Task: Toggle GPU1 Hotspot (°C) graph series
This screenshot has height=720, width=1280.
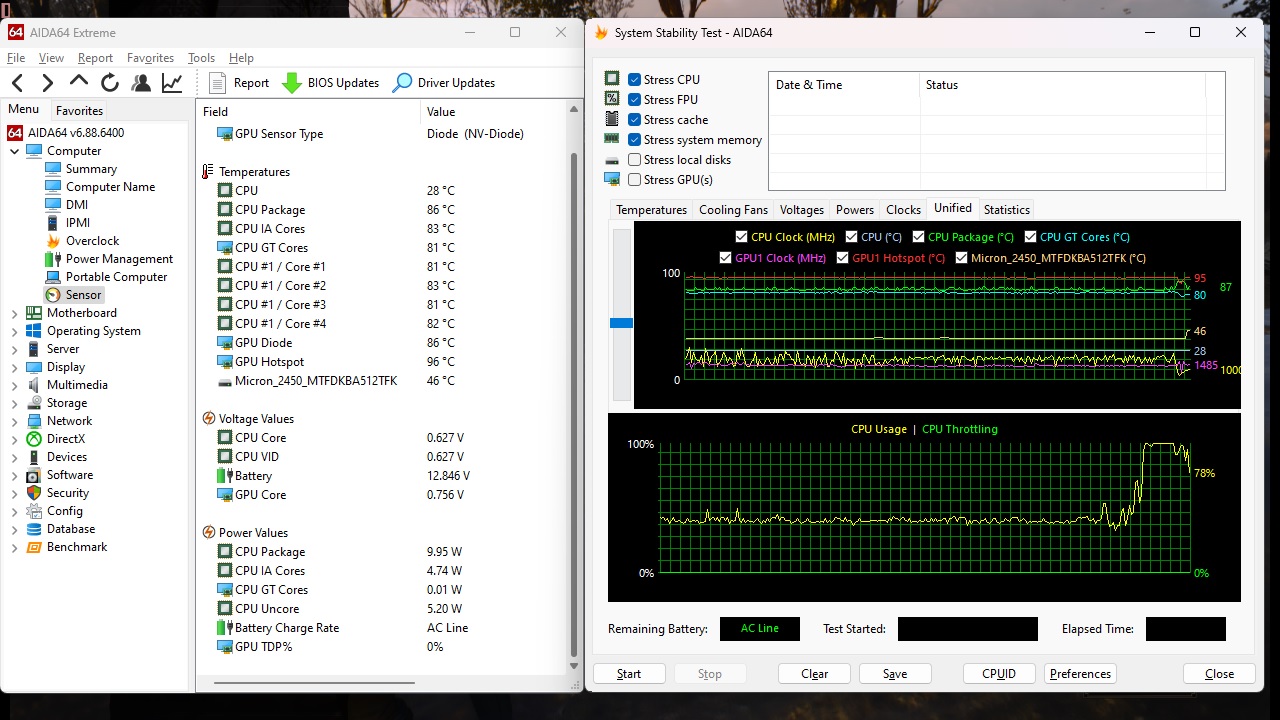Action: [843, 258]
